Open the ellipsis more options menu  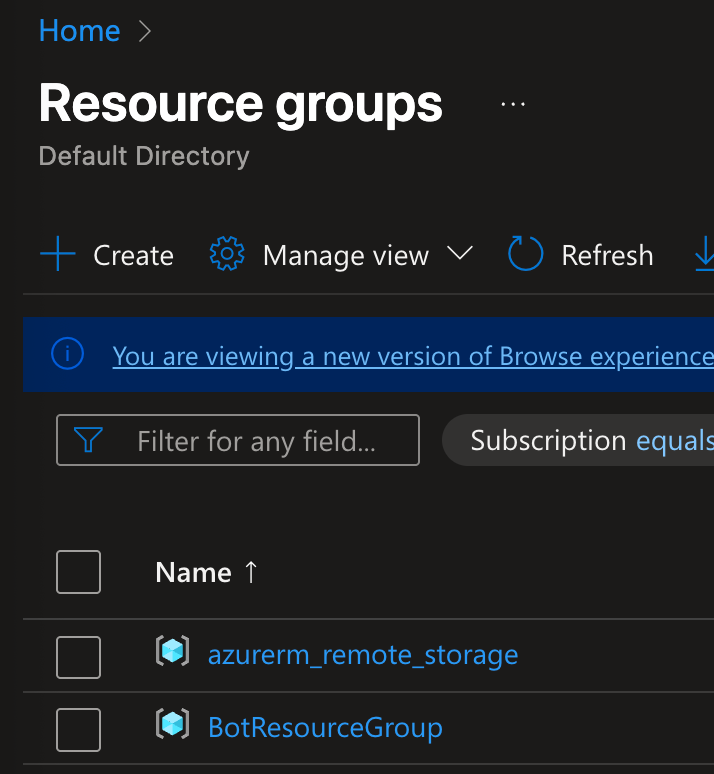[513, 104]
